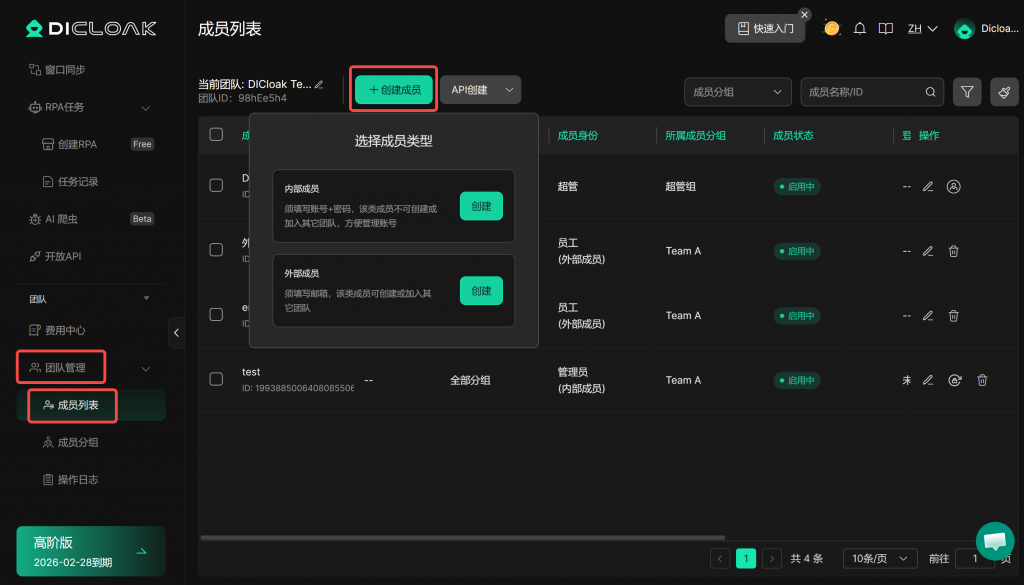The image size is (1024, 585).
Task: Go to 费用中心 in the sidebar
Action: point(65,331)
